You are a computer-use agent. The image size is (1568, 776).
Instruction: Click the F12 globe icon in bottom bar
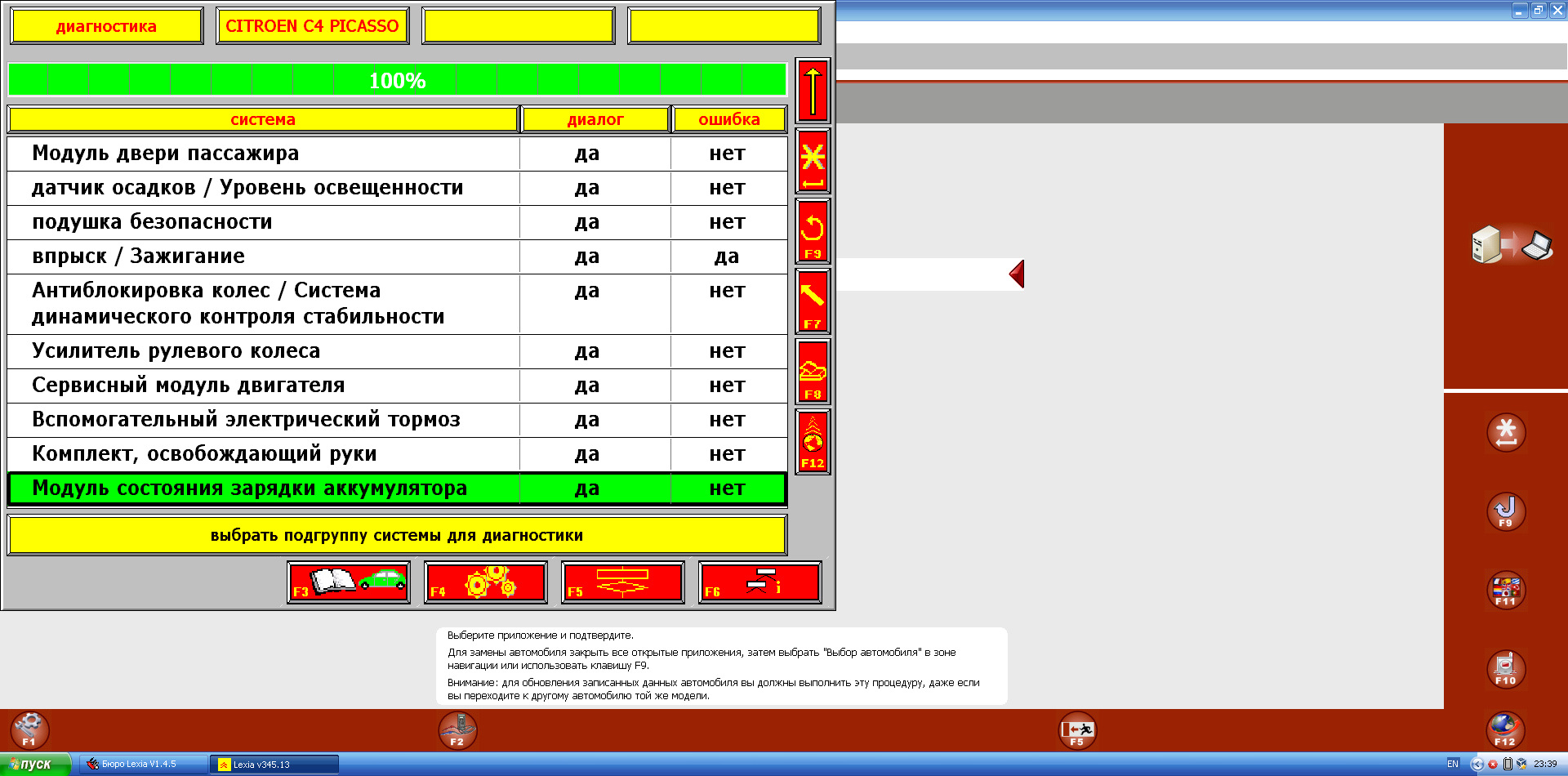click(x=1505, y=730)
